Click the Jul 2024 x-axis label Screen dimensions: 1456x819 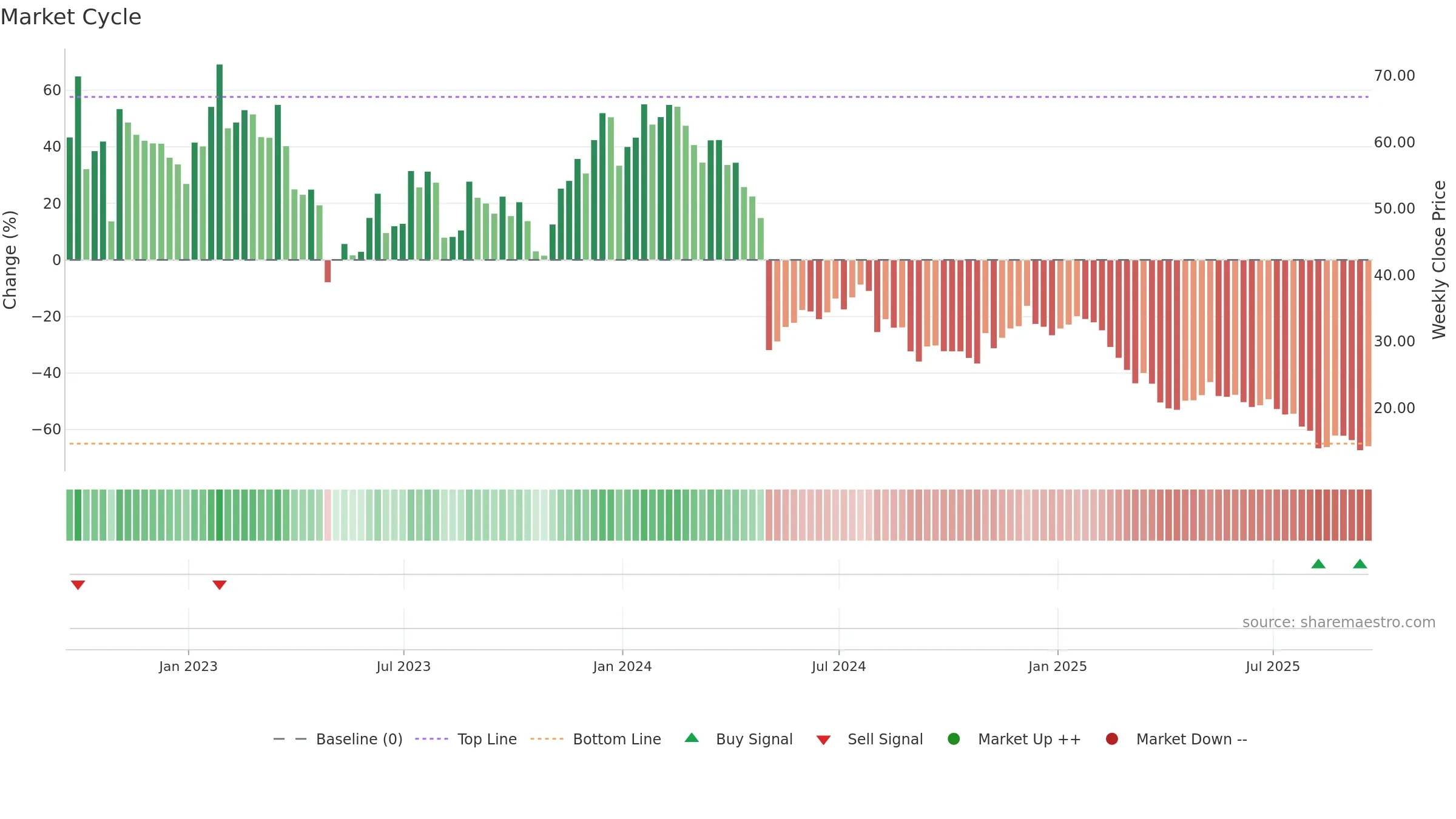[x=839, y=666]
